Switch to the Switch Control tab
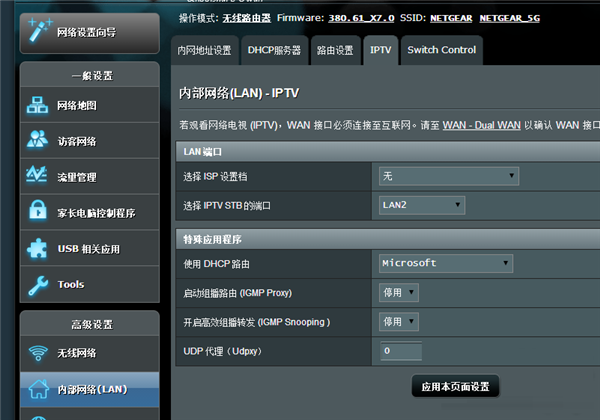Viewport: 600px width, 420px height. click(x=441, y=50)
